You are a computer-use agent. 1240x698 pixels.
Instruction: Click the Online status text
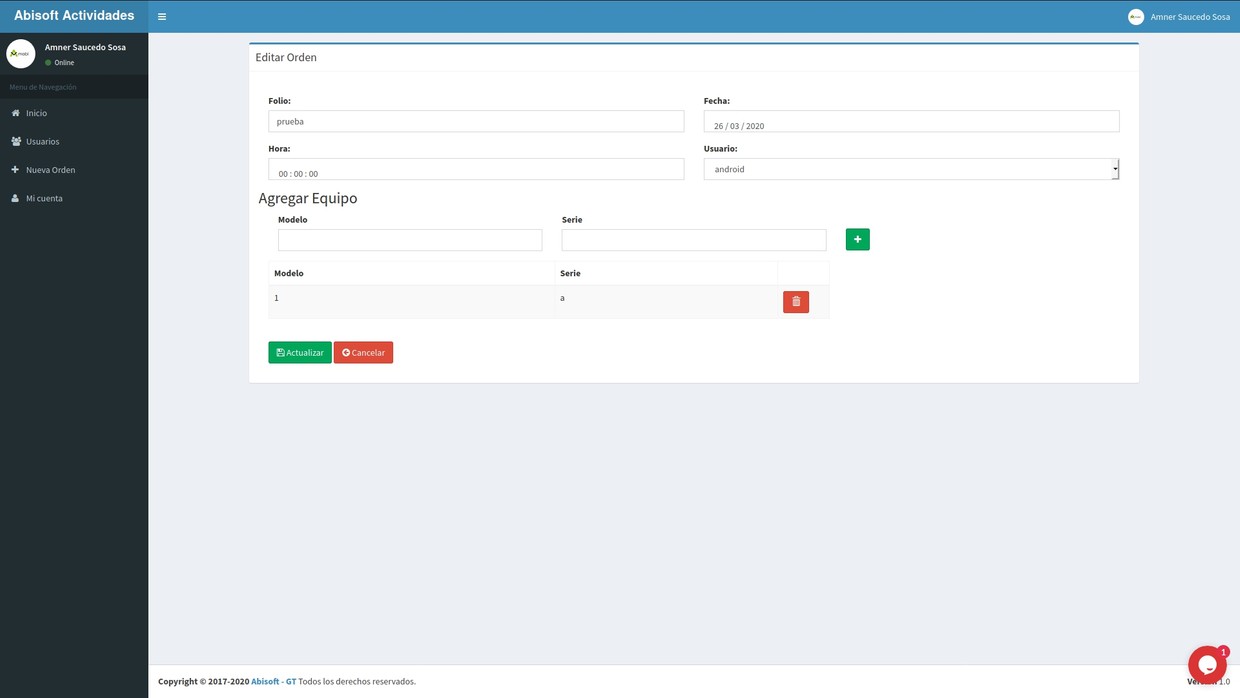[64, 62]
